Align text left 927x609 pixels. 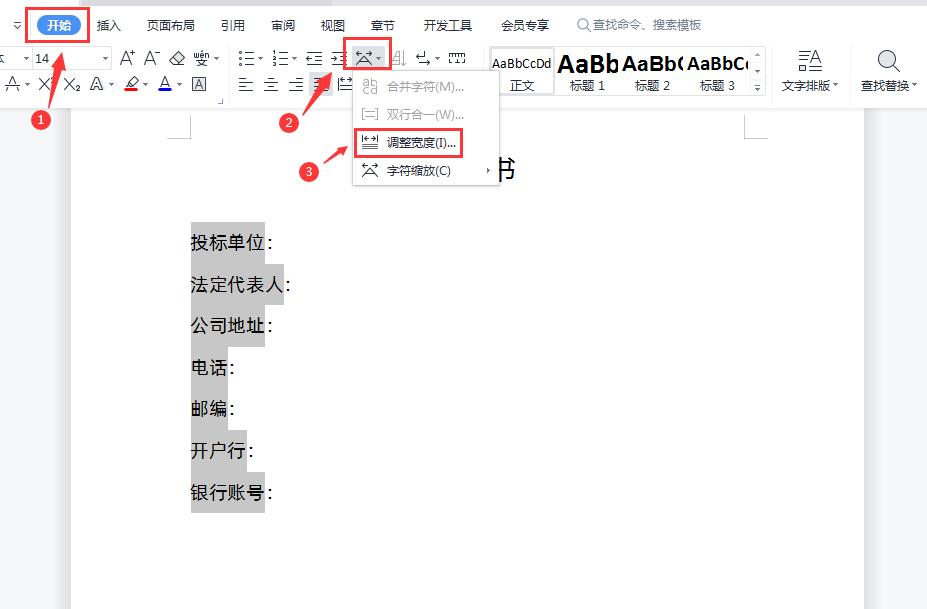245,85
